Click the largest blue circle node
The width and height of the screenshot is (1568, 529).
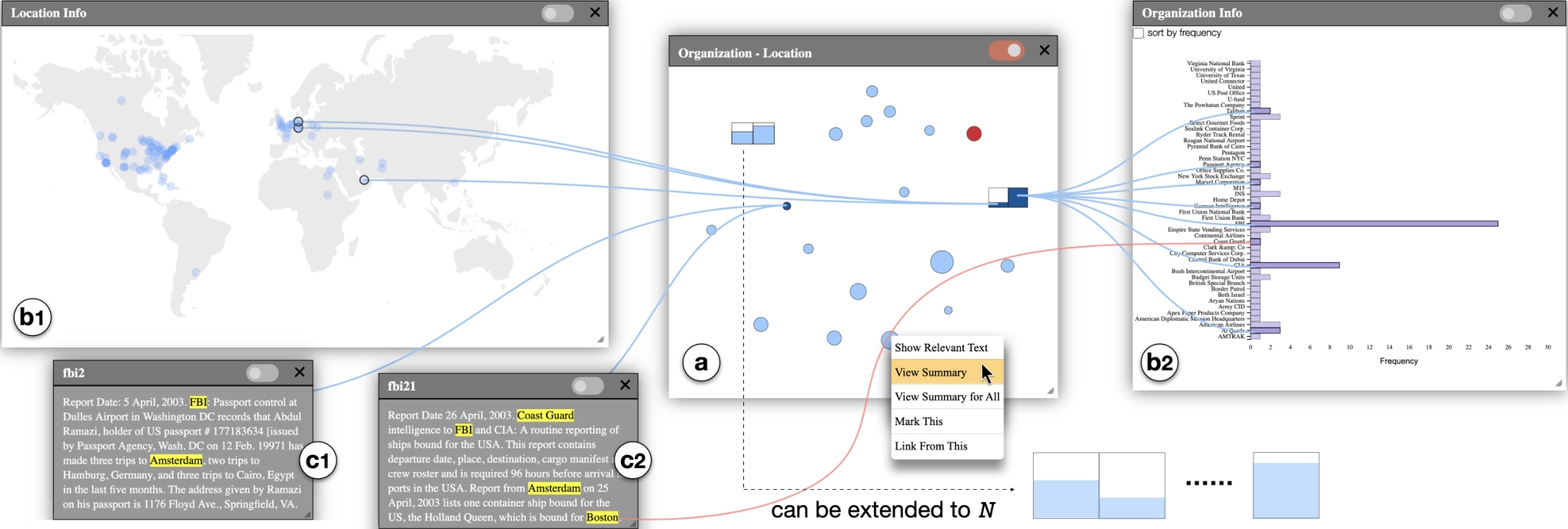(942, 262)
